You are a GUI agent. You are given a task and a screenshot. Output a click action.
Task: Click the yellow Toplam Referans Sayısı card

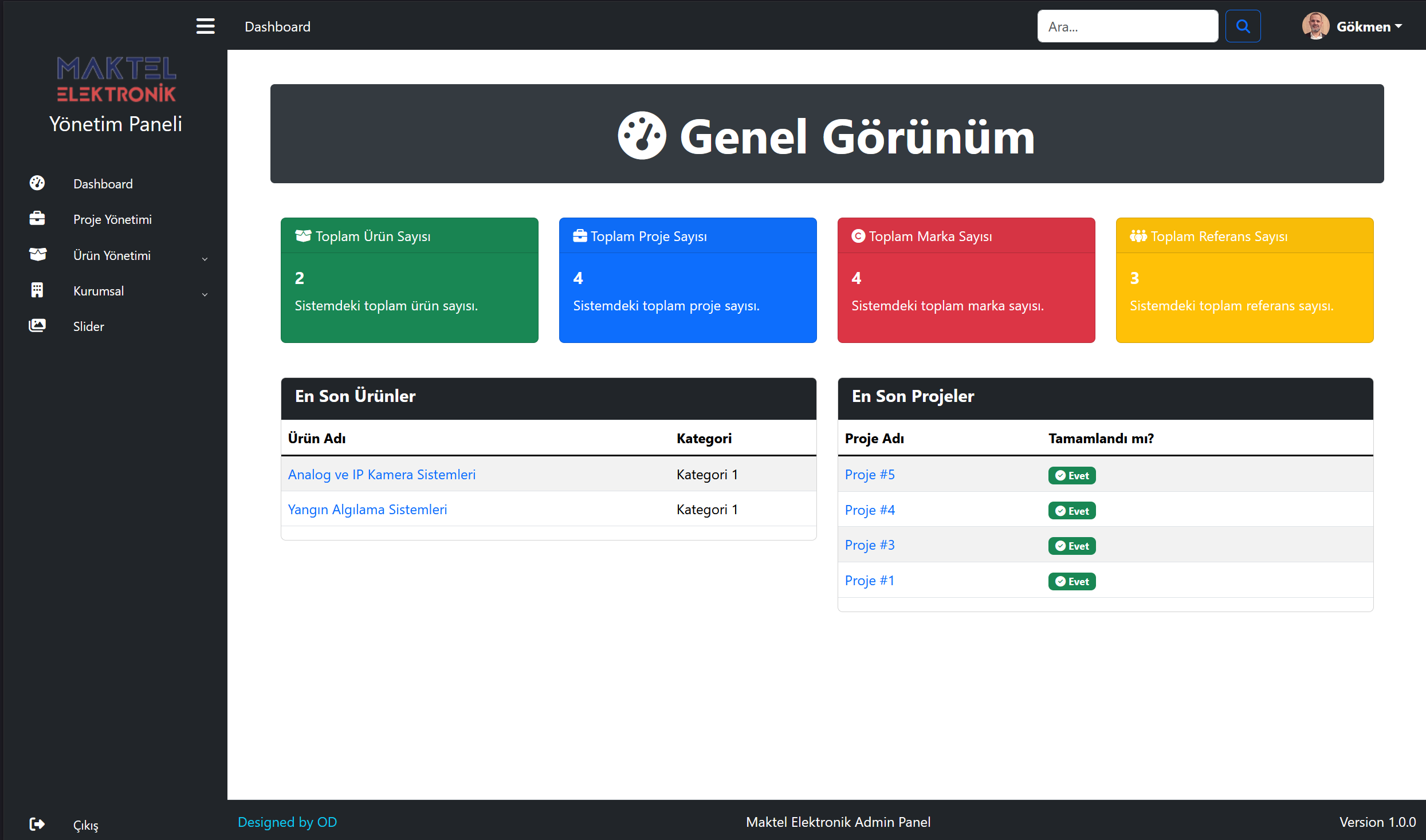point(1244,280)
